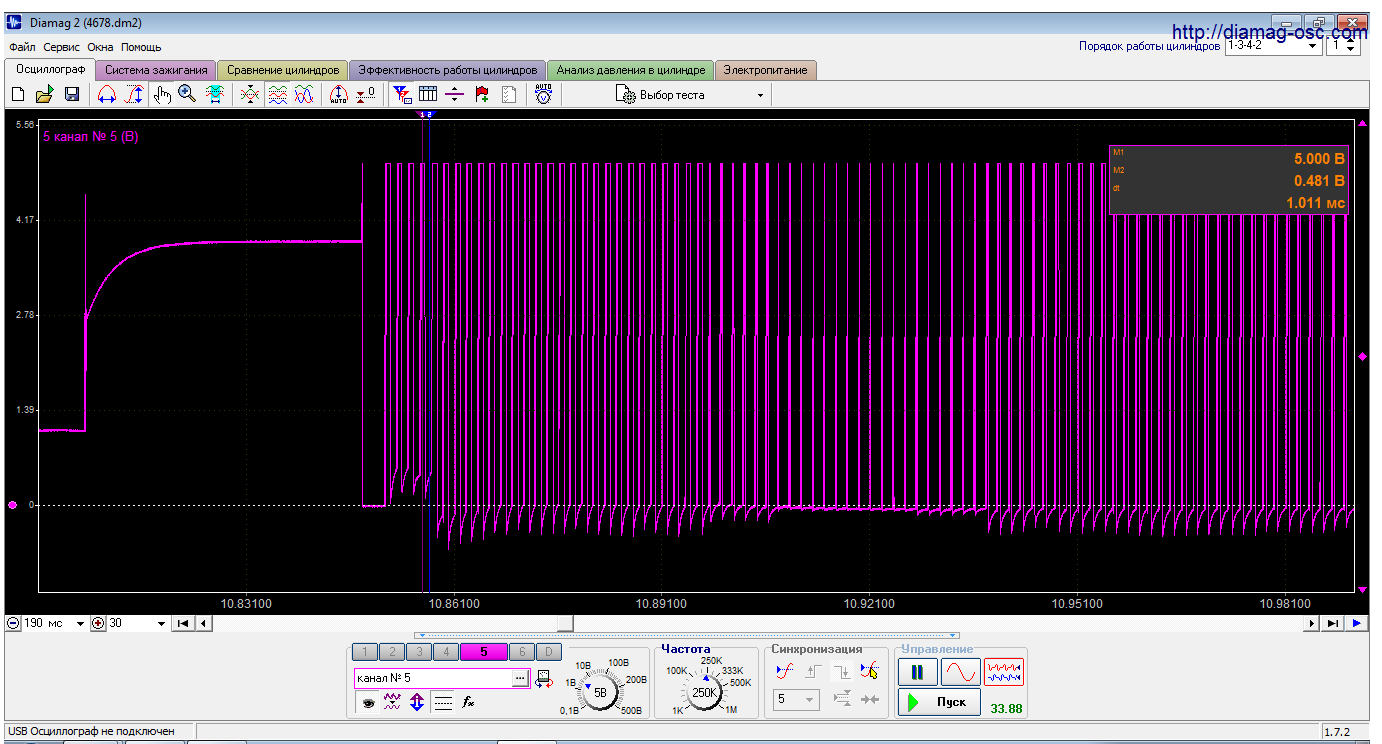Switch to Электропитание tab

767,70
